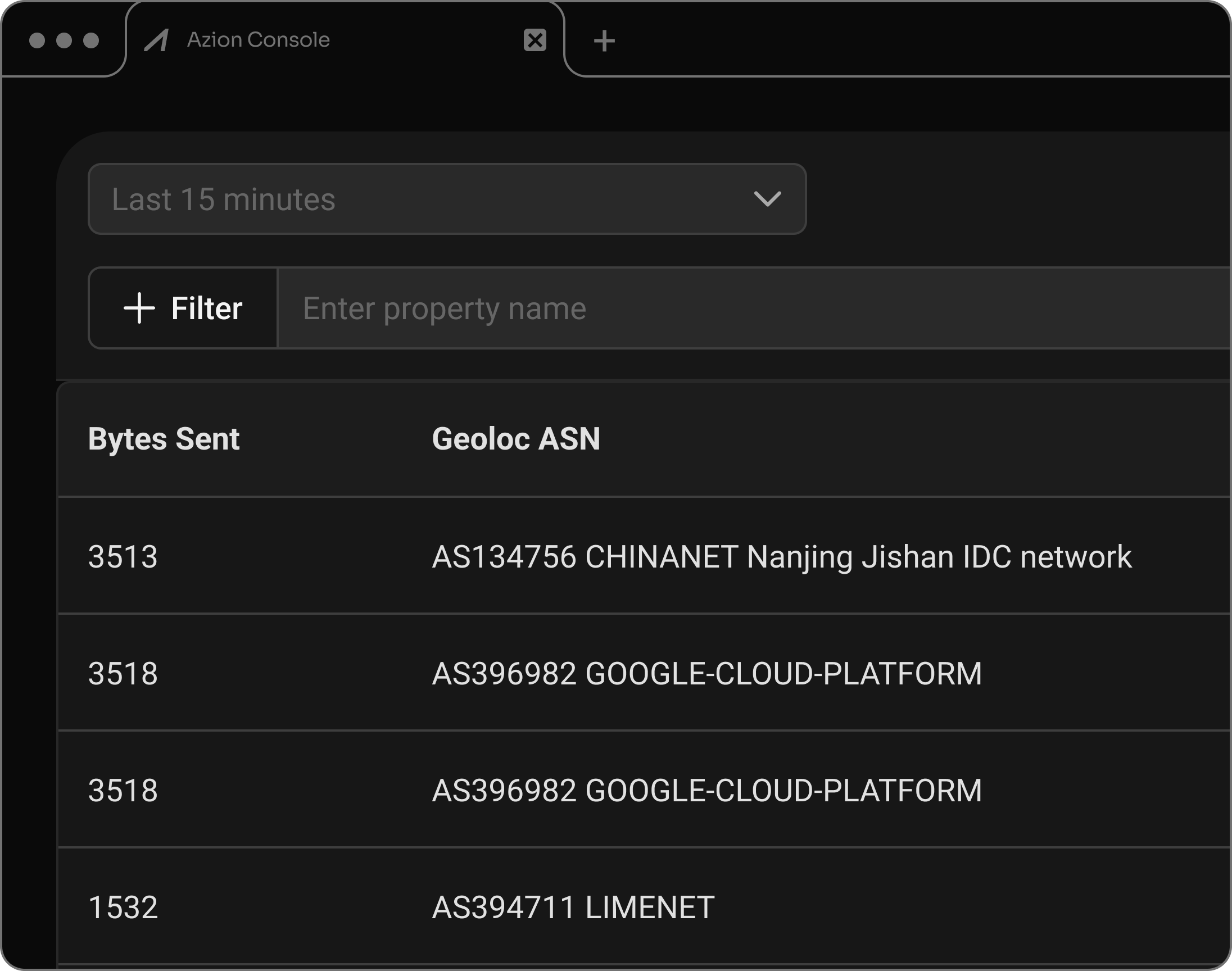Click the plus icon in Filter button

tap(139, 308)
